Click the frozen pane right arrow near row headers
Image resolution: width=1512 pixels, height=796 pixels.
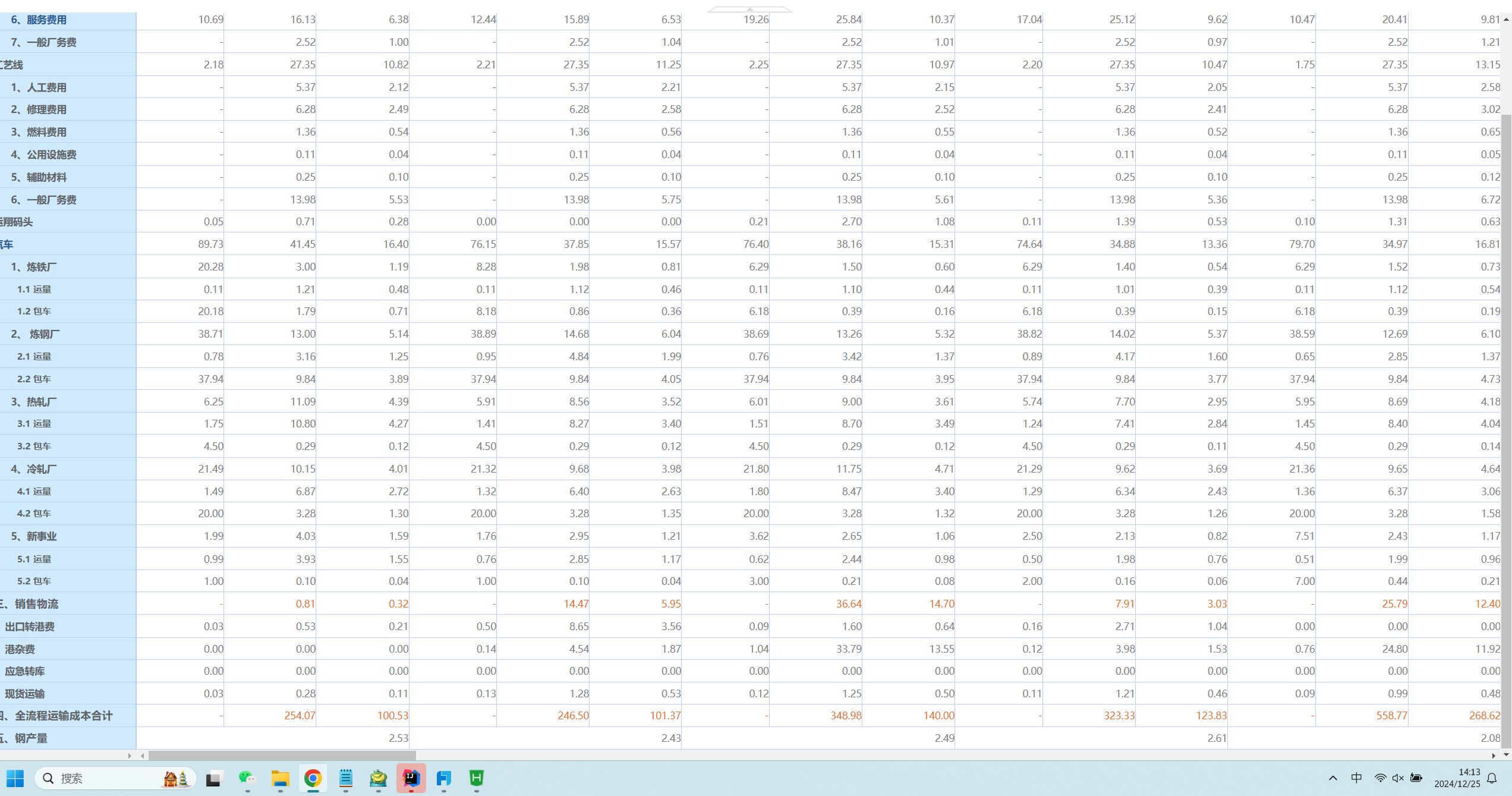[x=130, y=756]
